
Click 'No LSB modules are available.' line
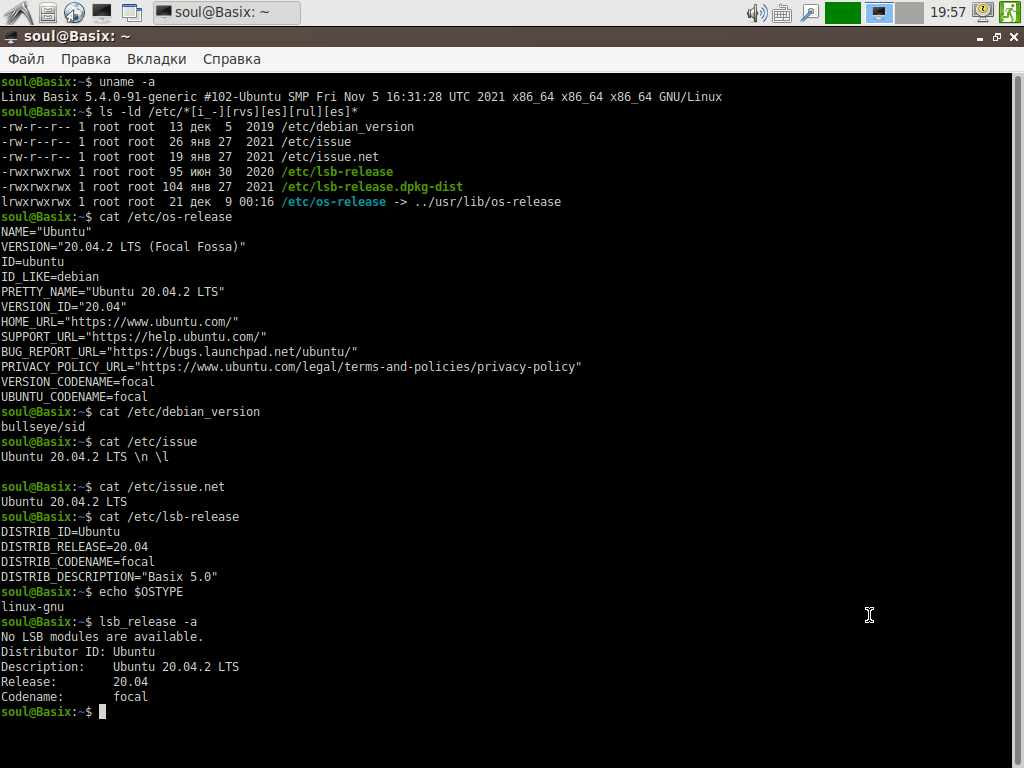102,637
